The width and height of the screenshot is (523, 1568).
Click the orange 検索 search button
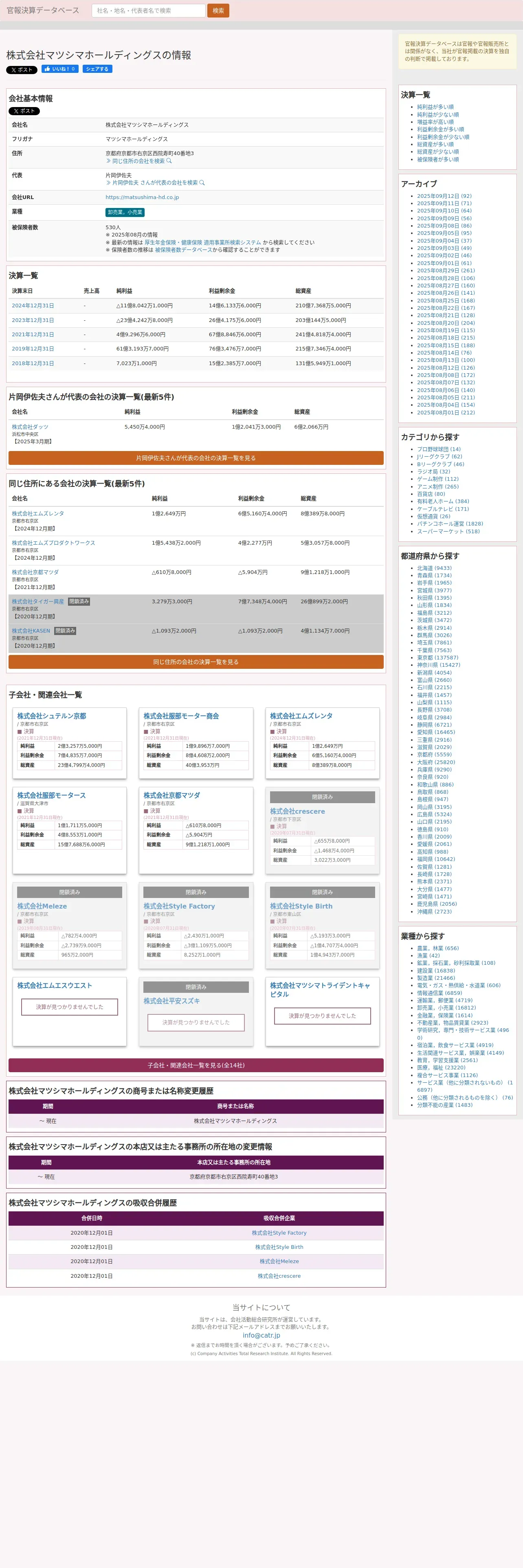click(x=219, y=10)
